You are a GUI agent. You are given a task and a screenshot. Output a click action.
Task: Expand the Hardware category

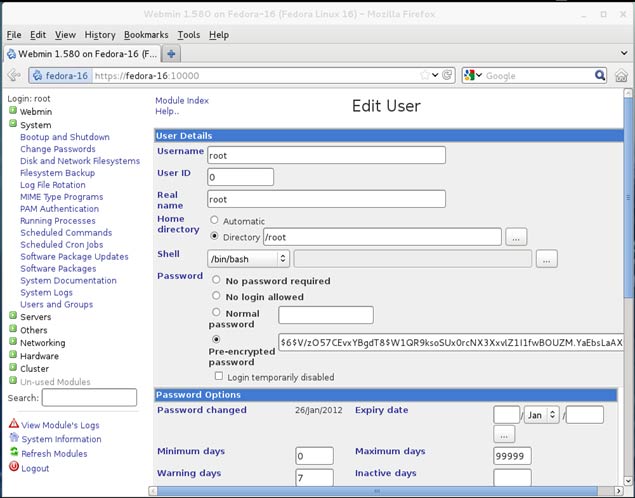[x=39, y=356]
